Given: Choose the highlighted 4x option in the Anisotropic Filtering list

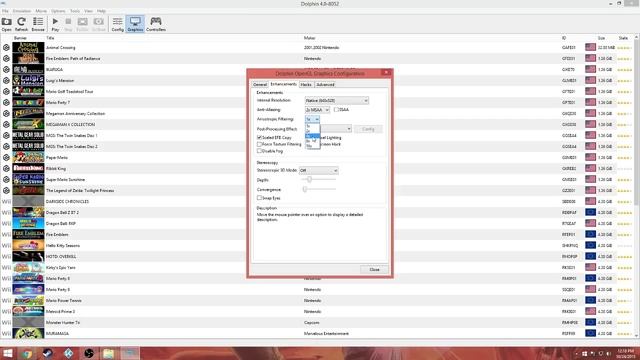Looking at the screenshot, I should coord(312,136).
